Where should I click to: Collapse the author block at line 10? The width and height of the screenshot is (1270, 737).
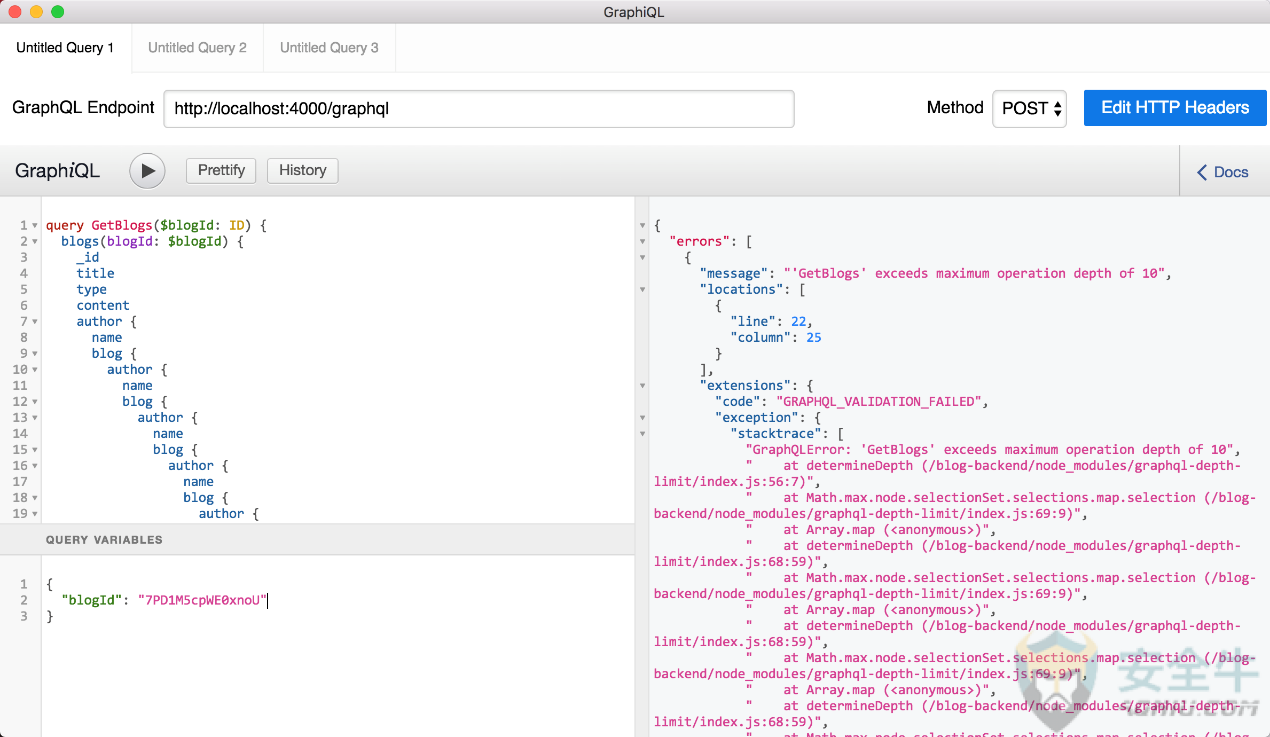[x=35, y=370]
